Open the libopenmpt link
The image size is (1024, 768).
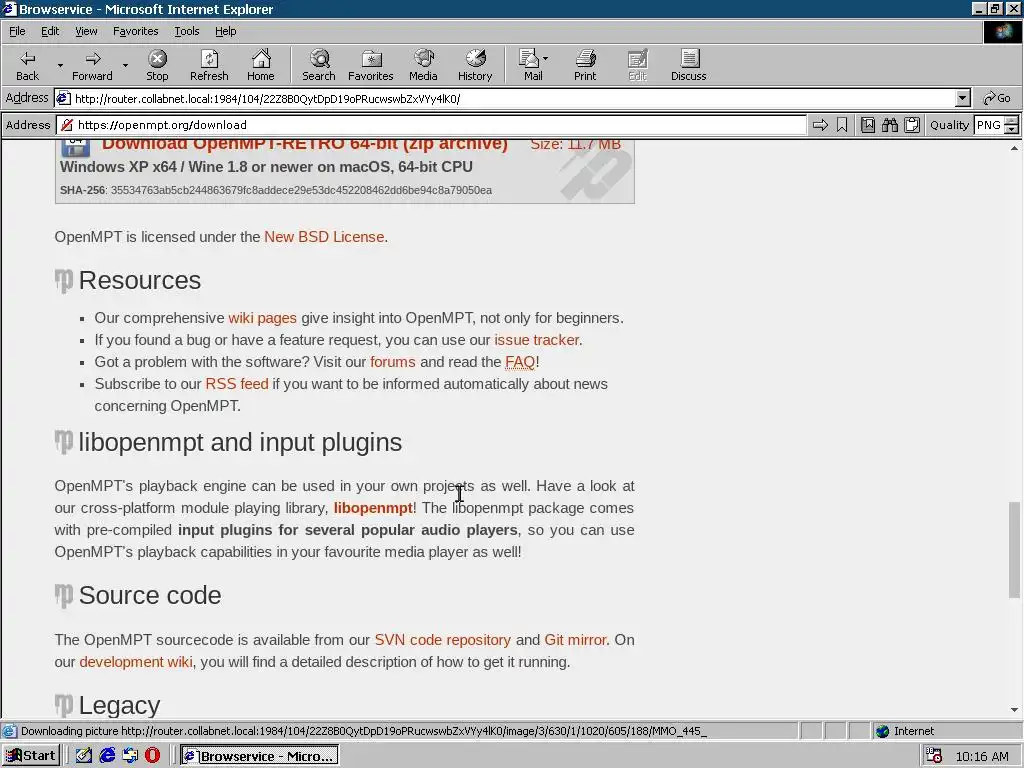(373, 508)
